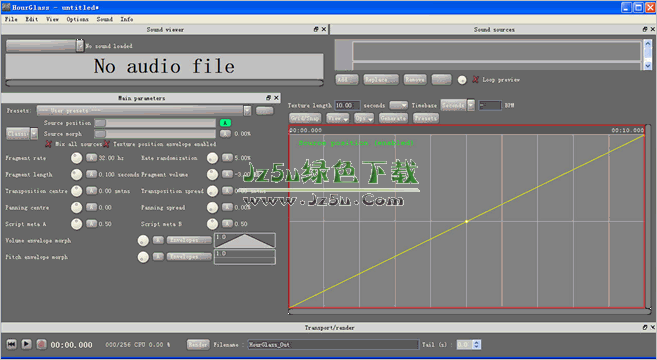Open the View dropdown above envelope editor
Image resolution: width=657 pixels, height=360 pixels.
pyautogui.click(x=338, y=118)
